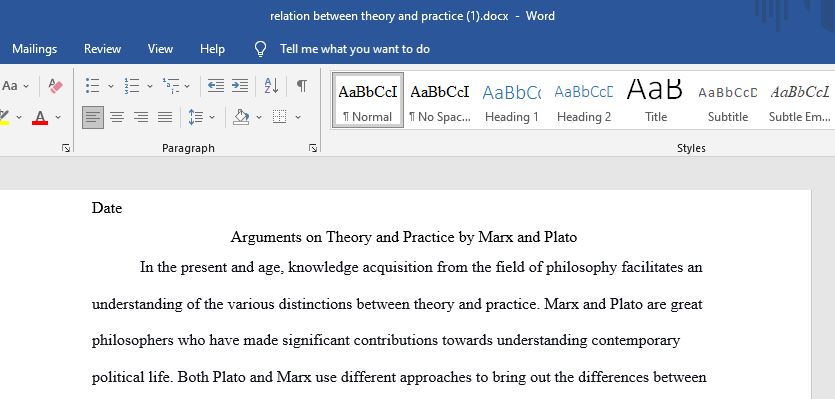Viewport: 835px width, 399px height.
Task: Toggle Justify paragraph alignment
Action: point(165,117)
